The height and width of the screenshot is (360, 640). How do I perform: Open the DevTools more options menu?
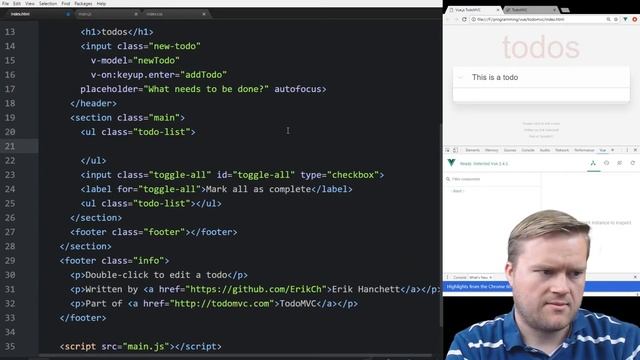[627, 150]
